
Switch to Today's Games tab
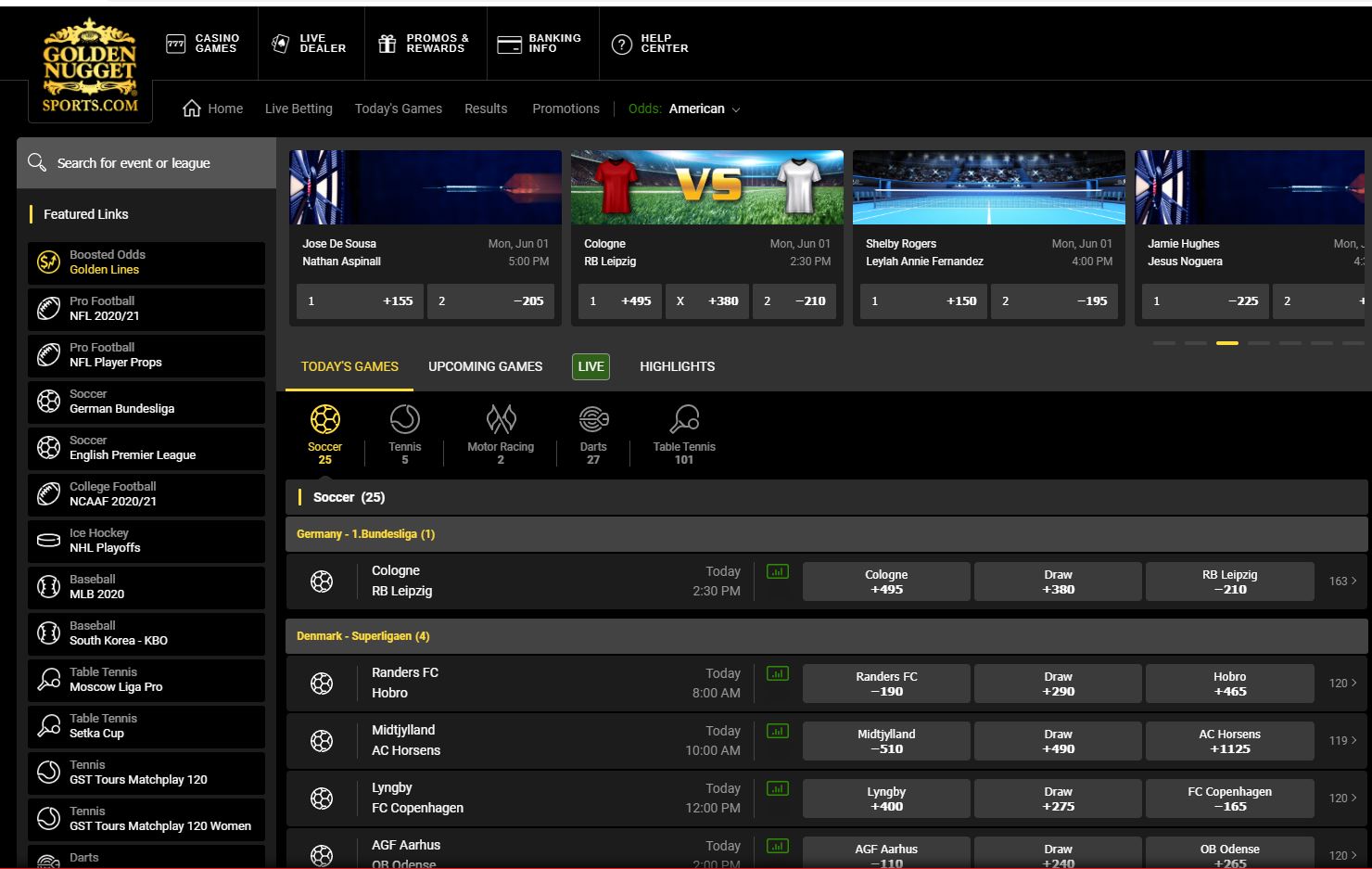click(349, 366)
